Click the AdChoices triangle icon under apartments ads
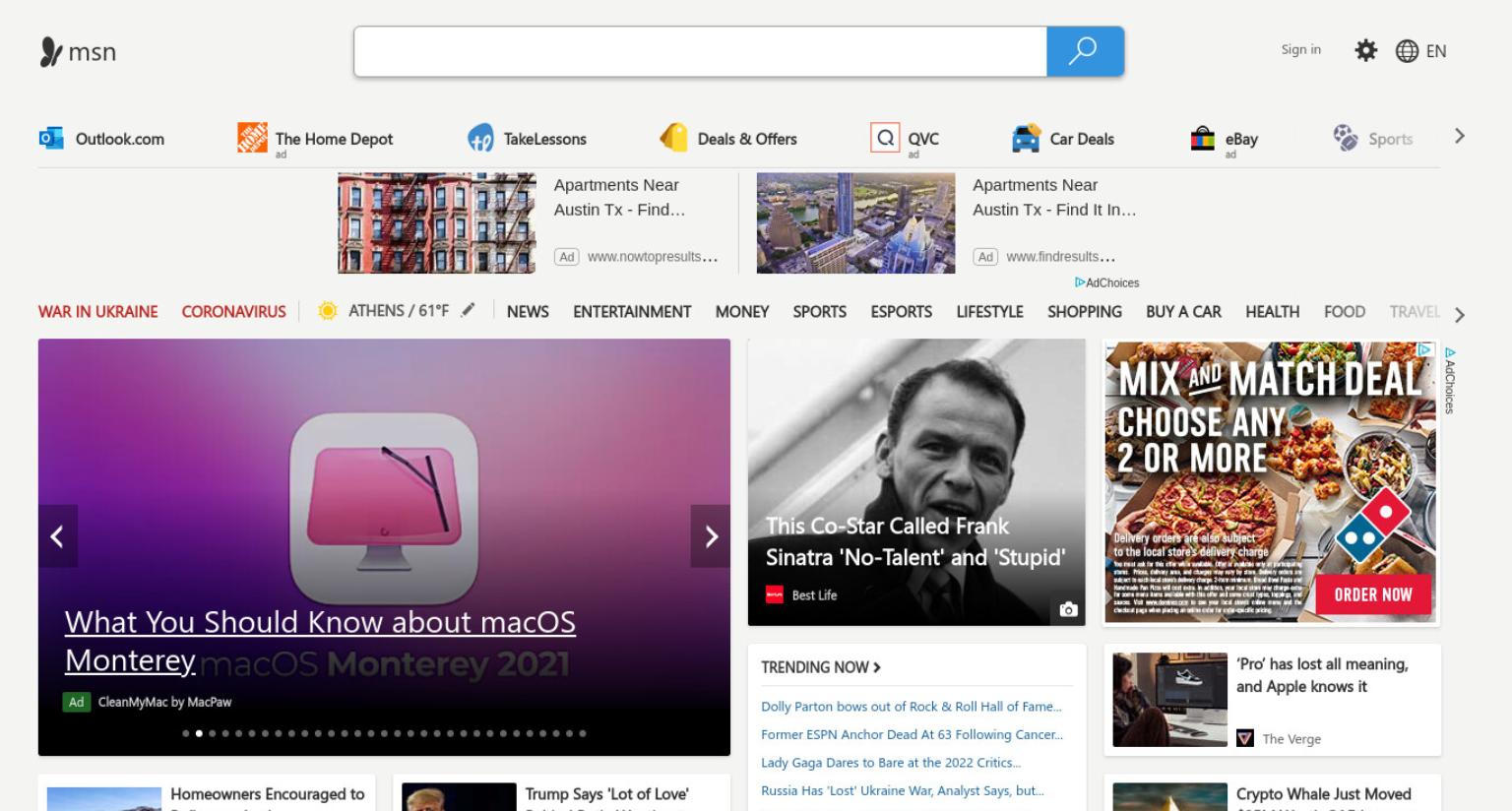The image size is (1512, 811). coord(1080,282)
